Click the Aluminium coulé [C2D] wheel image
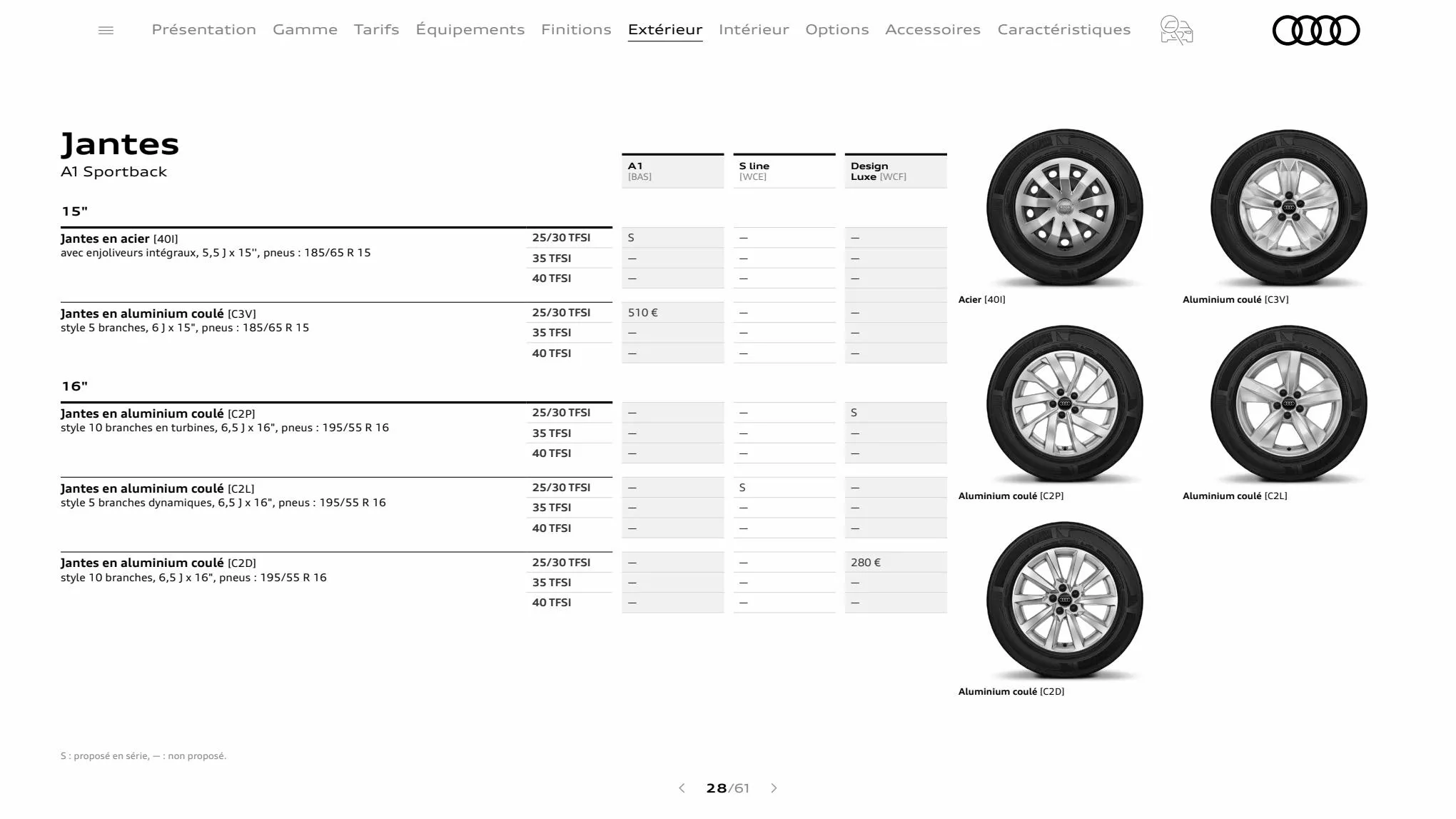The image size is (1456, 819). click(x=1064, y=601)
